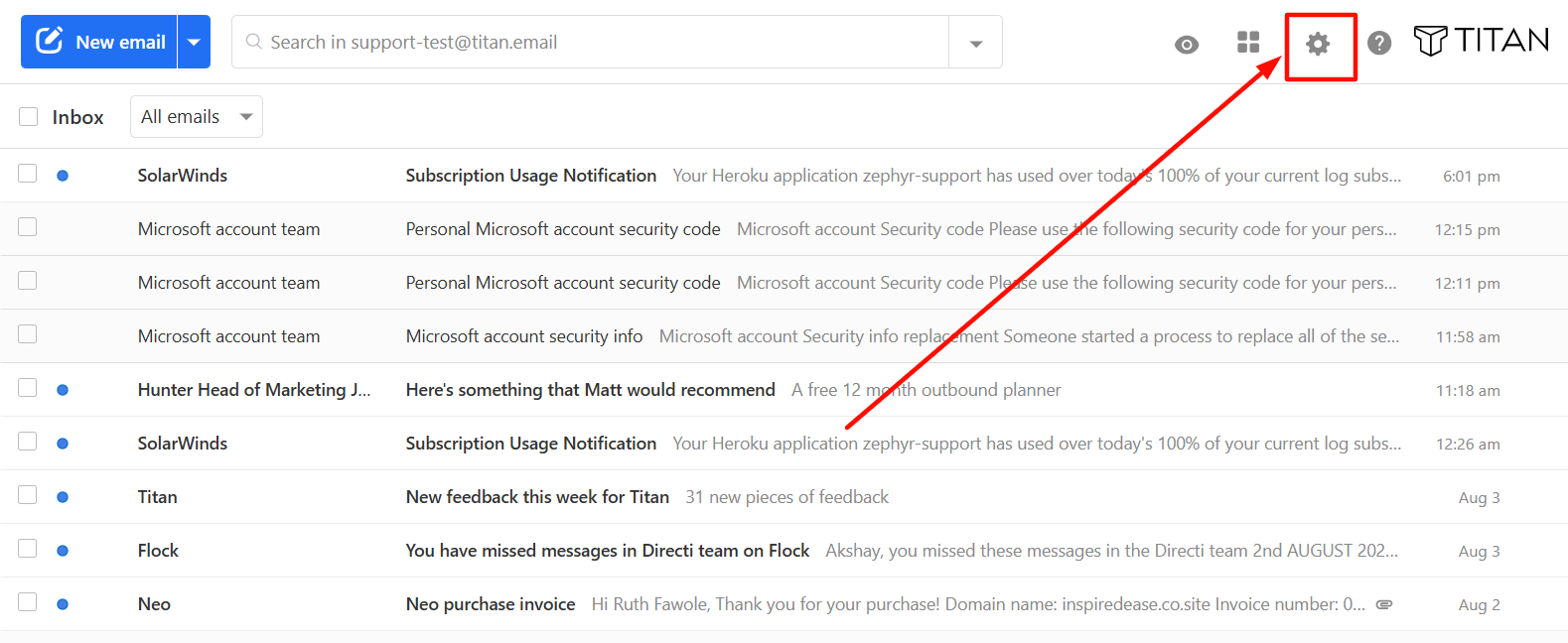Open the apps grid icon
Image resolution: width=1568 pixels, height=643 pixels.
pos(1248,42)
